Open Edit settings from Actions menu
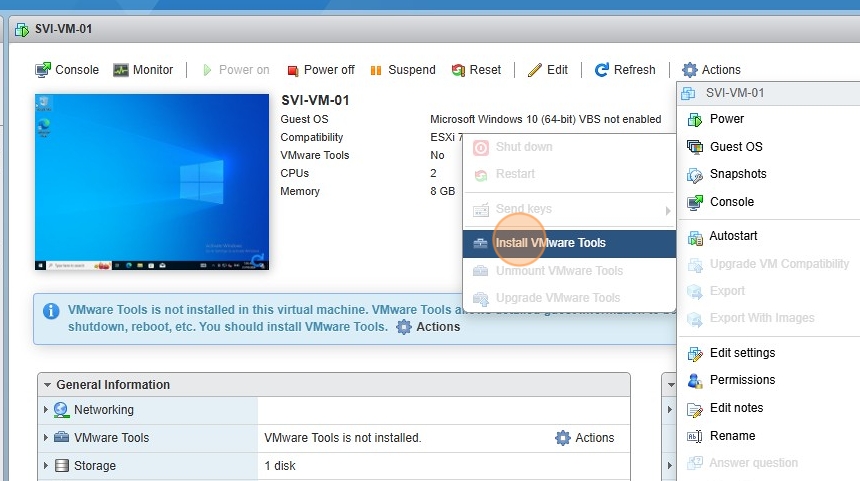860x481 pixels. 769,353
